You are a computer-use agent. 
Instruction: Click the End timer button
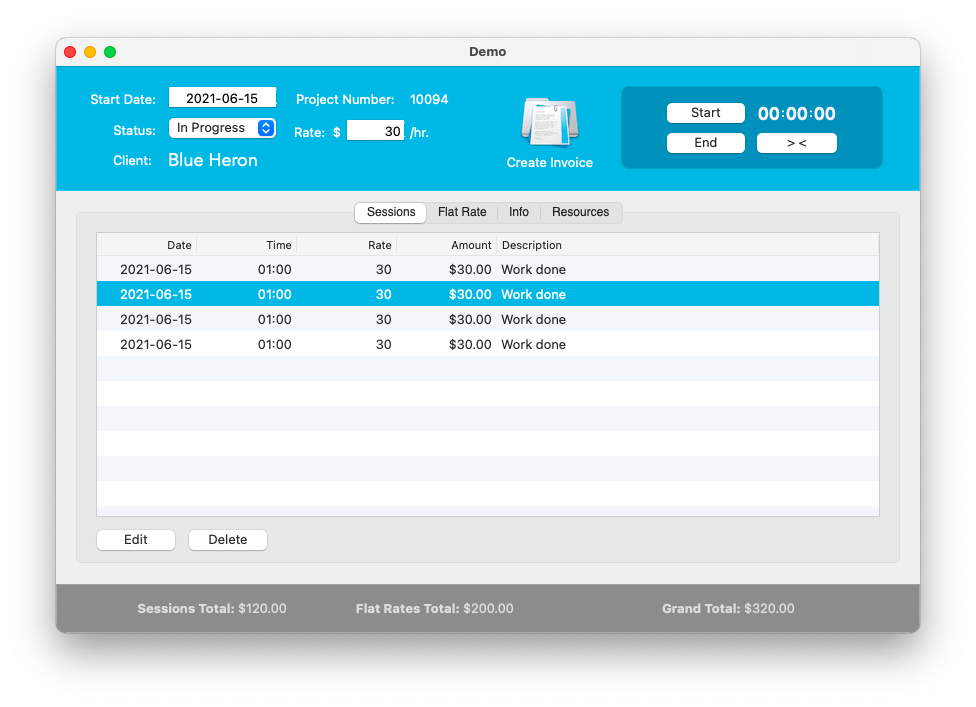(x=705, y=143)
